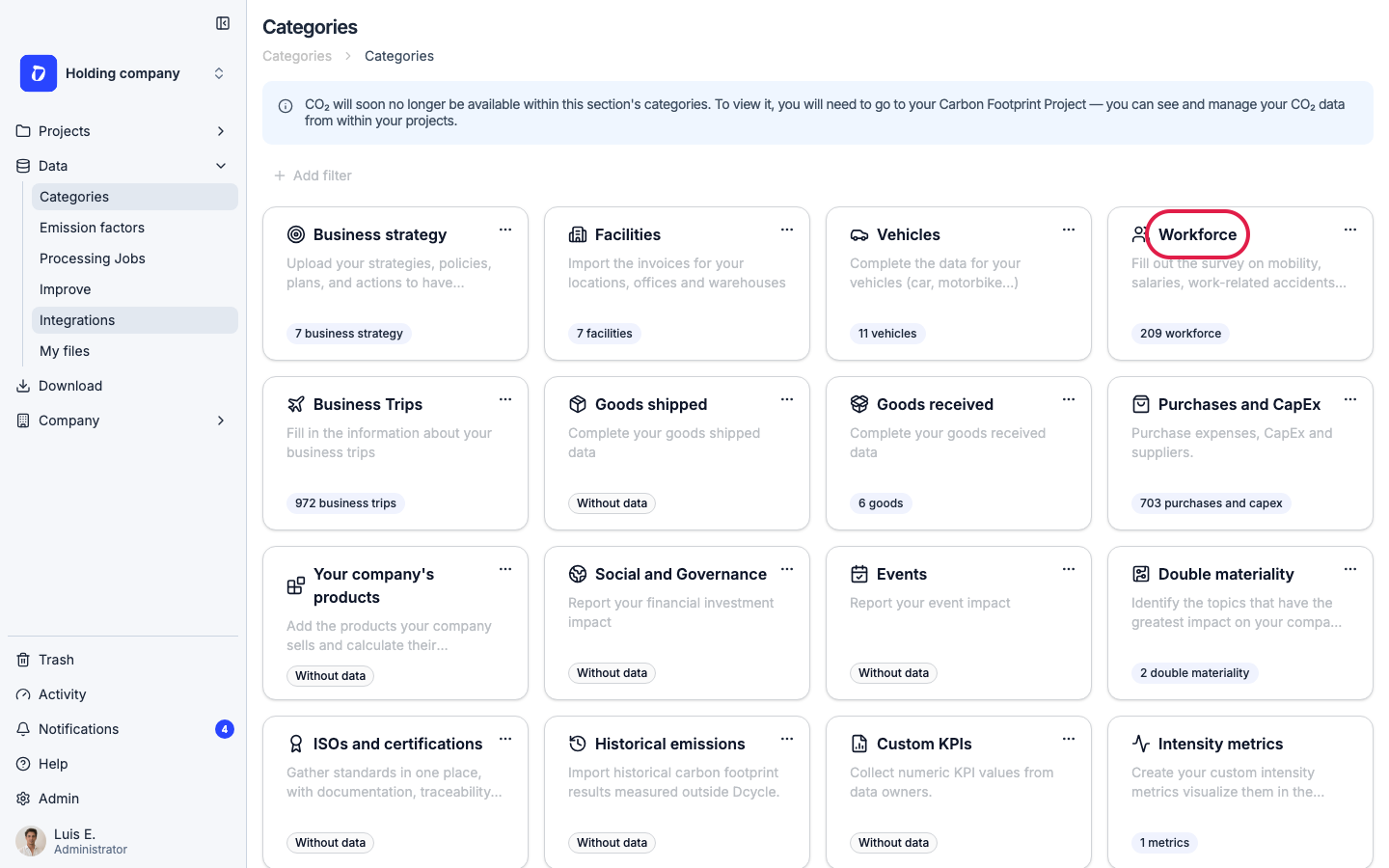Click the Purchases and CapEx bag icon
Screen dimensions: 1389x868
(1141, 404)
